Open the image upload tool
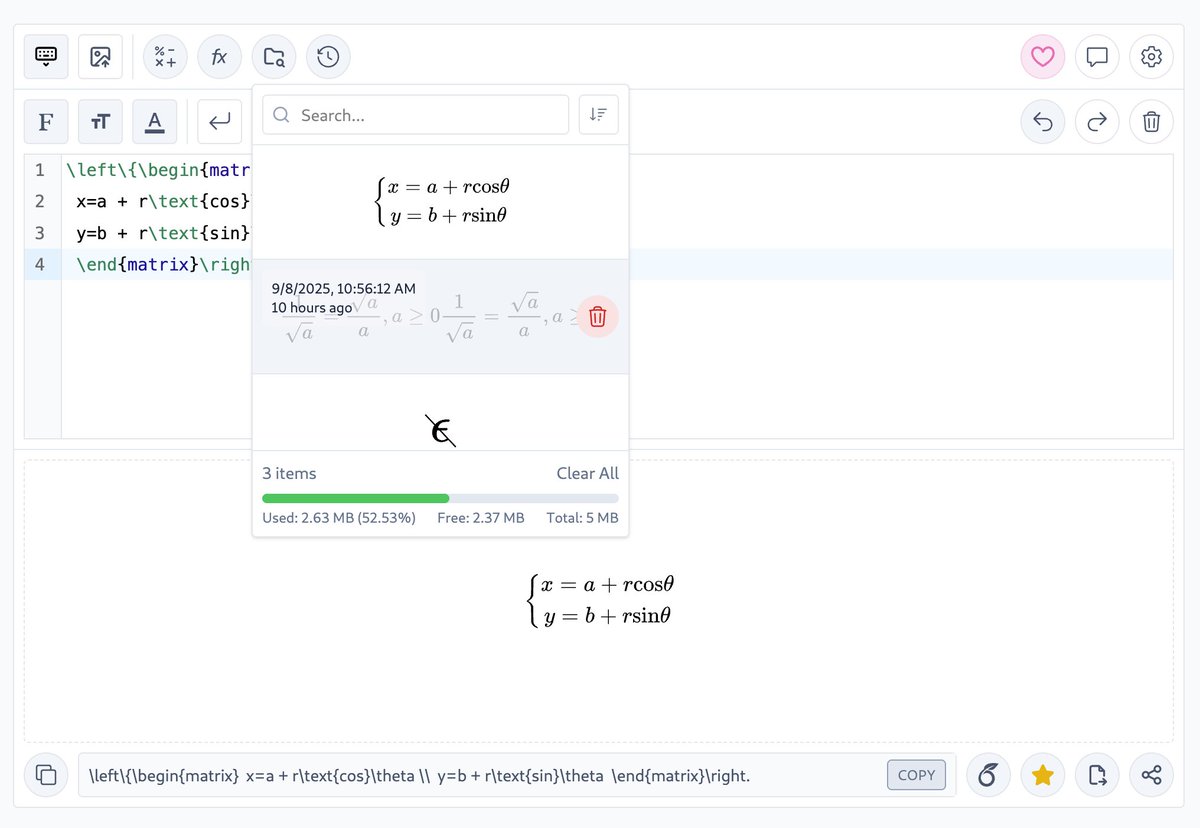 coord(100,57)
